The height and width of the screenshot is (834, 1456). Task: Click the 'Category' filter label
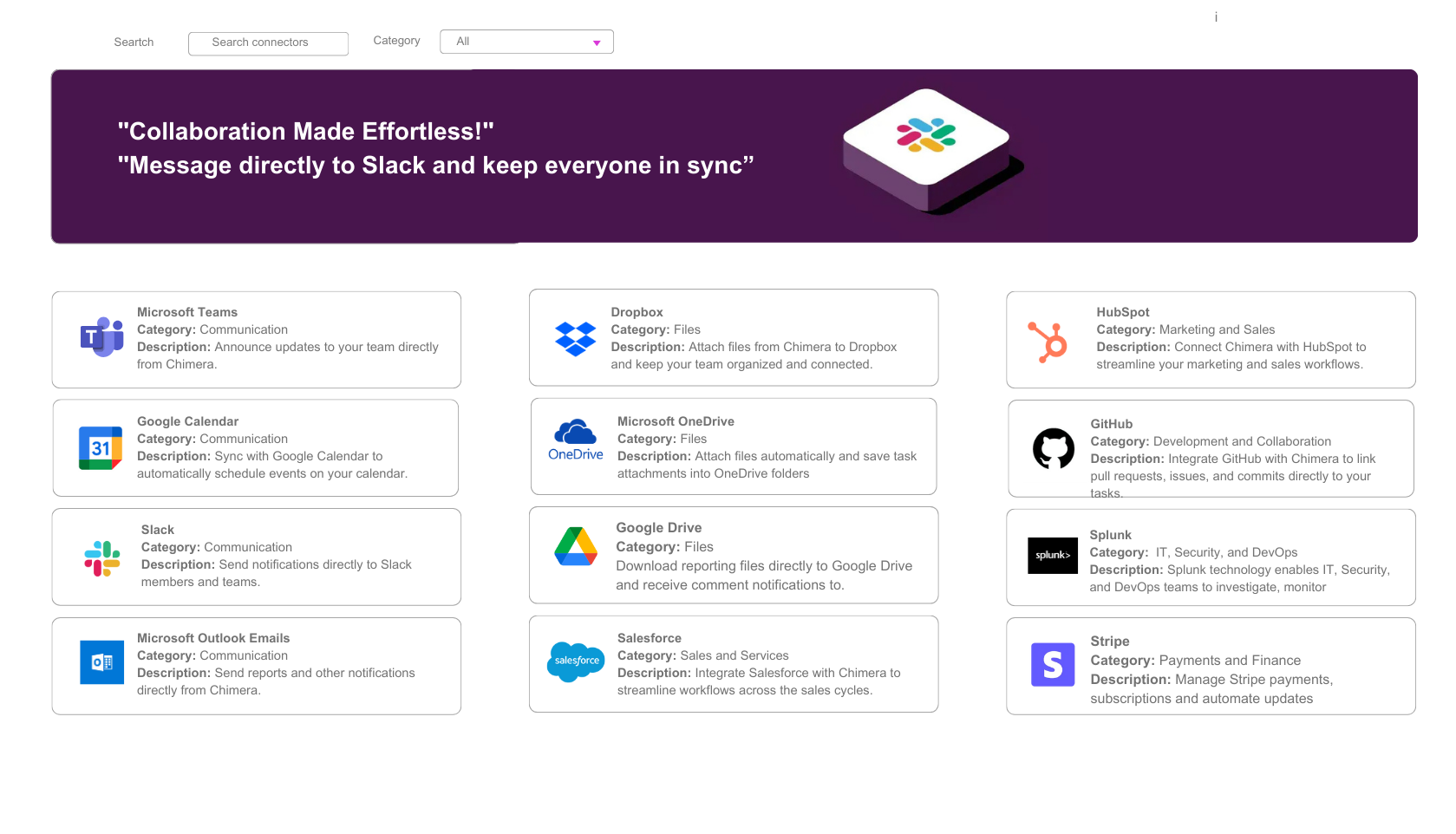(x=396, y=41)
